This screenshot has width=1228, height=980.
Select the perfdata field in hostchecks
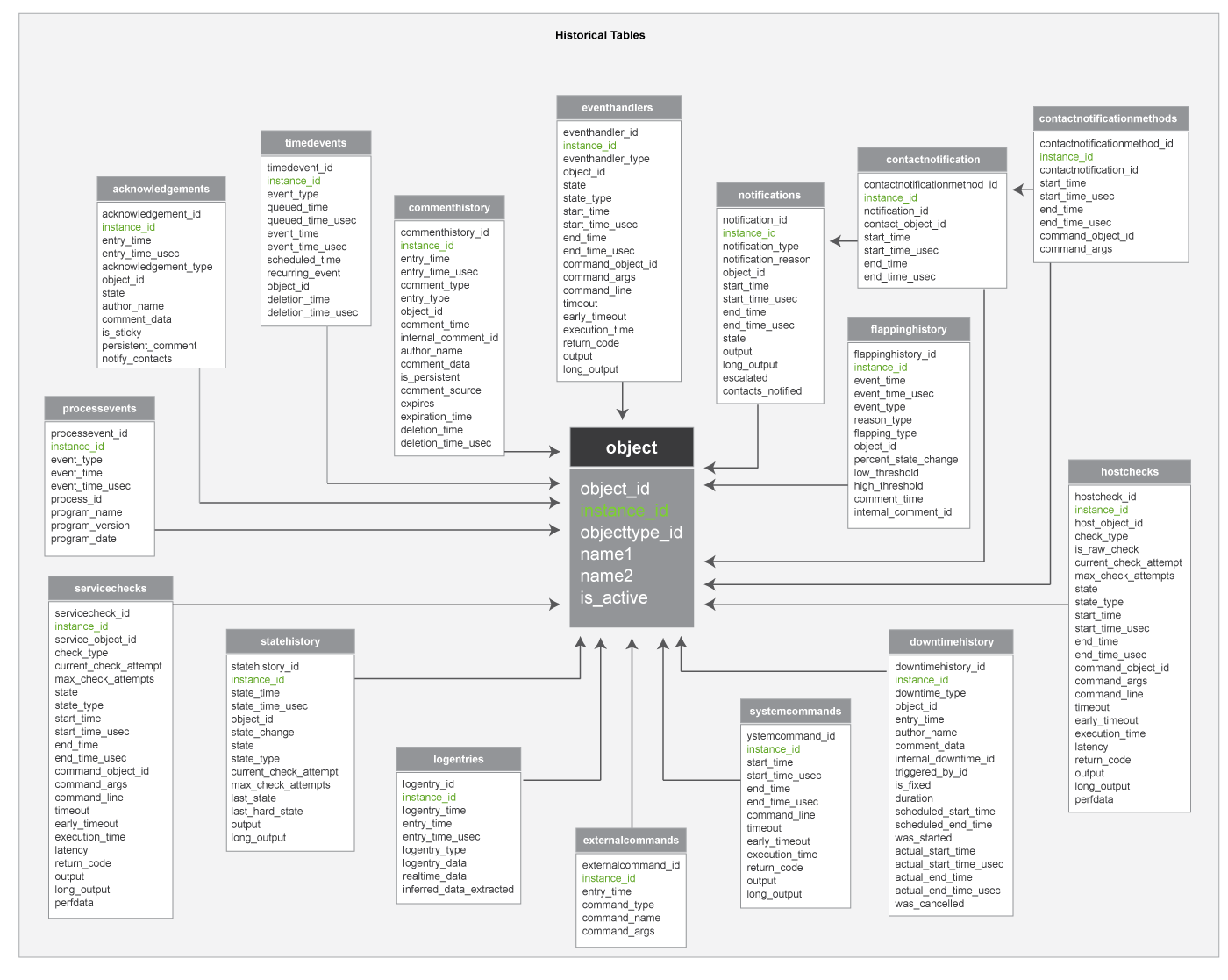point(1092,799)
